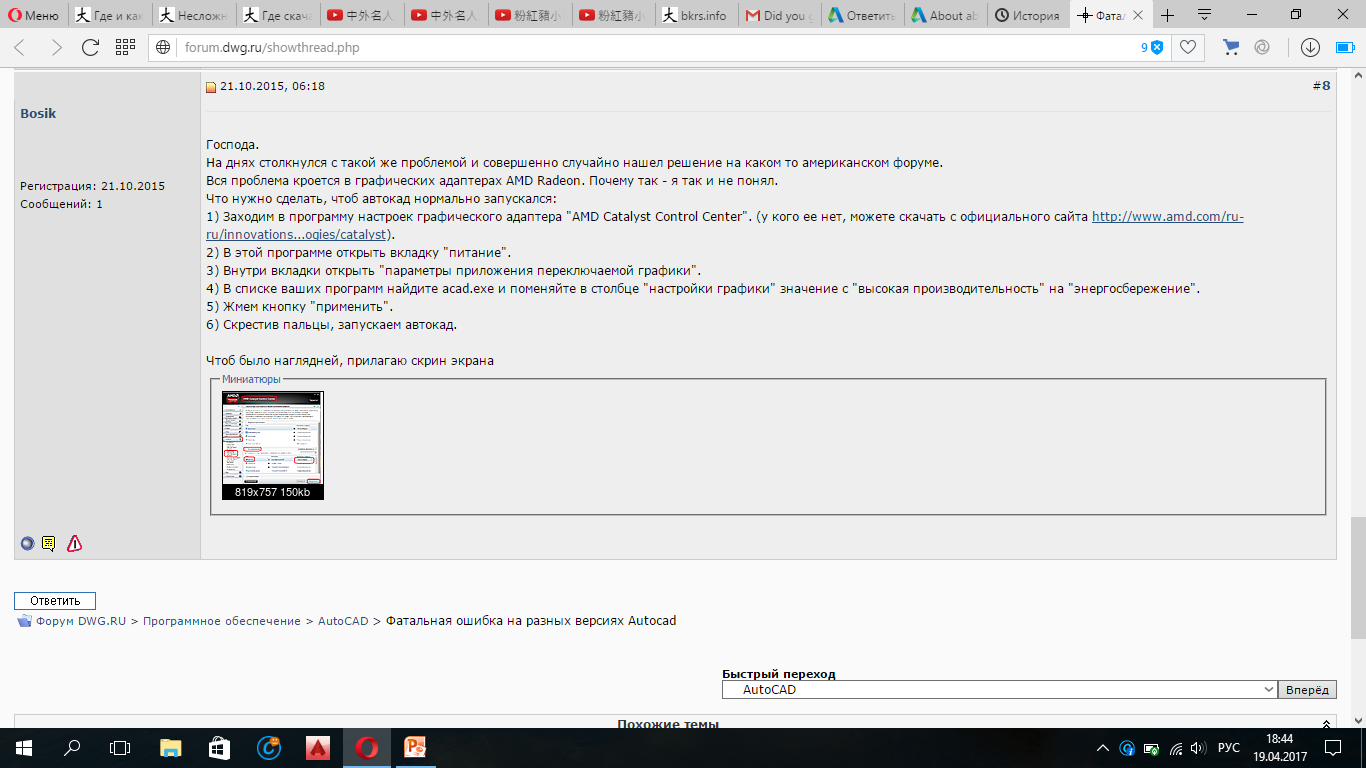Open the Task View icon
Image resolution: width=1366 pixels, height=768 pixels.
tap(120, 748)
